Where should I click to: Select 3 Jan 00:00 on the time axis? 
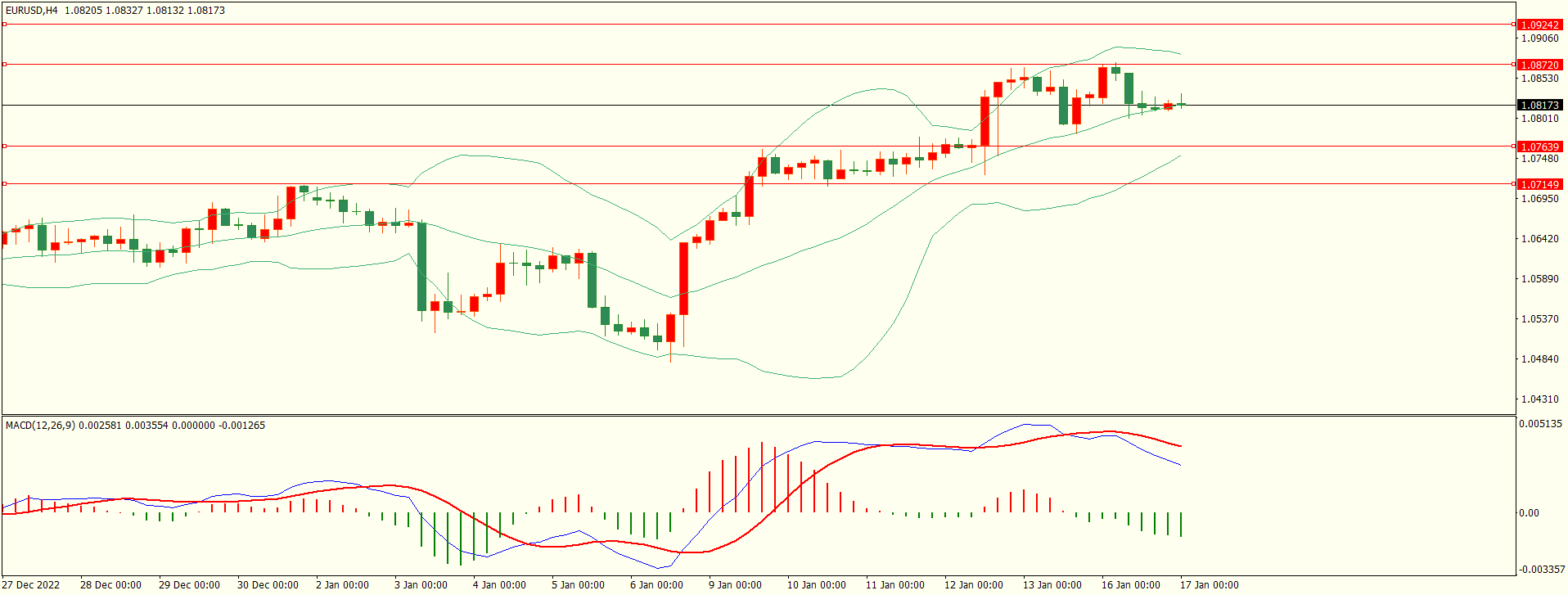click(x=421, y=584)
